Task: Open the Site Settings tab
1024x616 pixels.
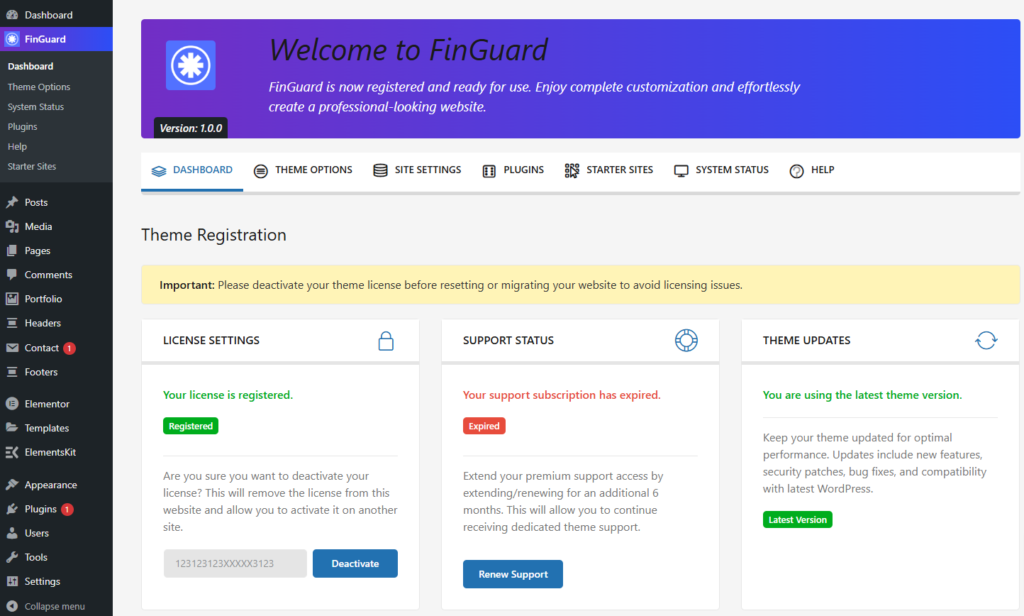Action: point(417,170)
